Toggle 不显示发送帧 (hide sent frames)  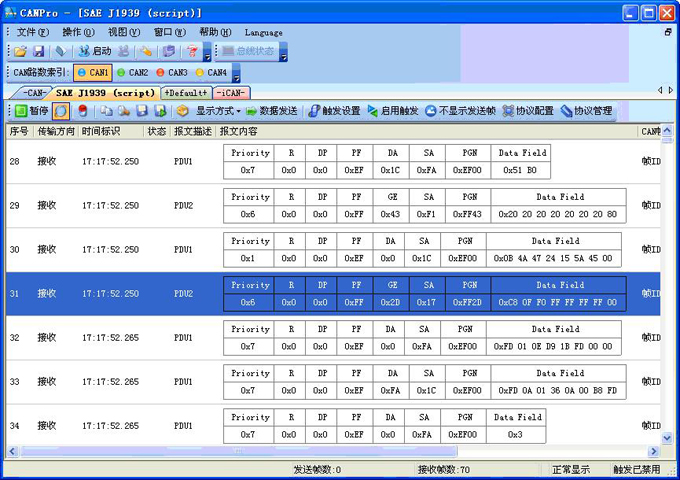tap(460, 111)
